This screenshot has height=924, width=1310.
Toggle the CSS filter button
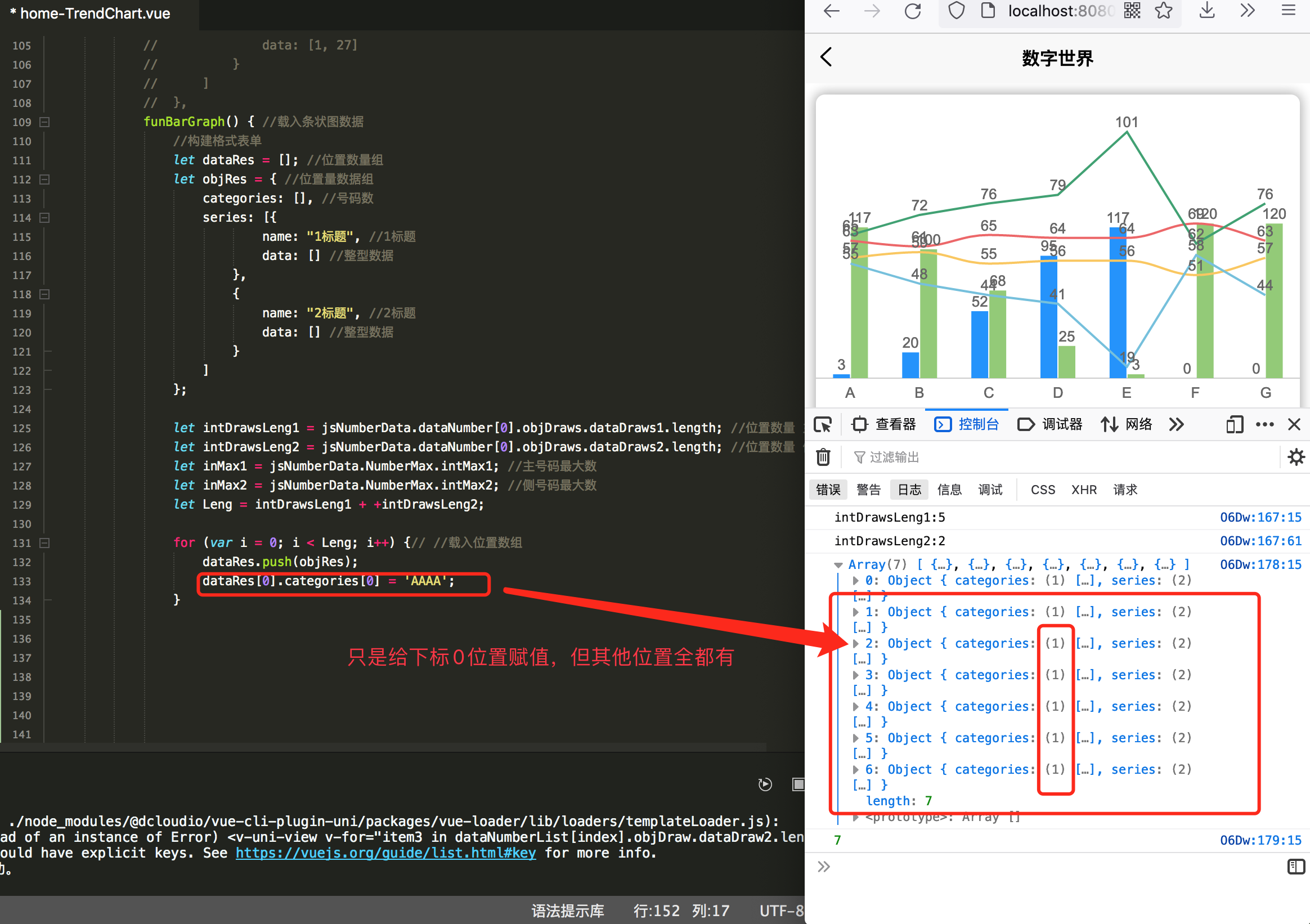tap(1043, 490)
